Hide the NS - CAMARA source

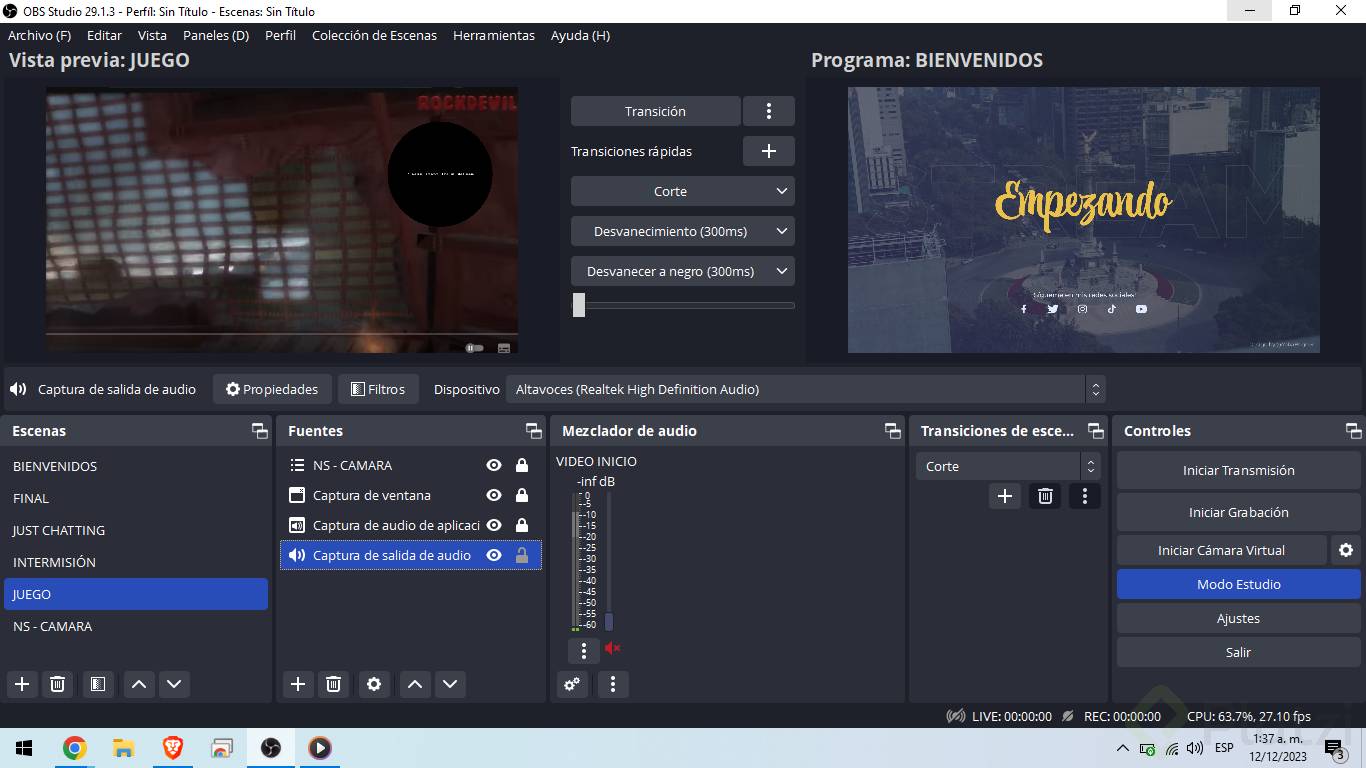click(494, 465)
